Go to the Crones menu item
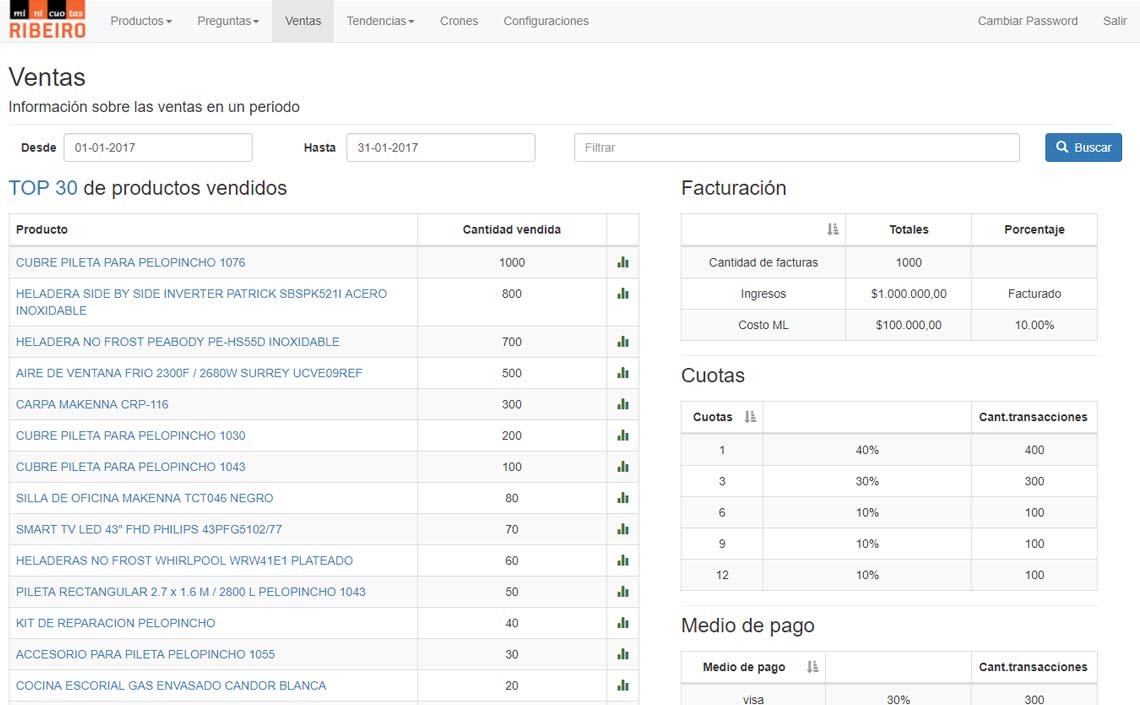The image size is (1140, 705). (x=459, y=21)
